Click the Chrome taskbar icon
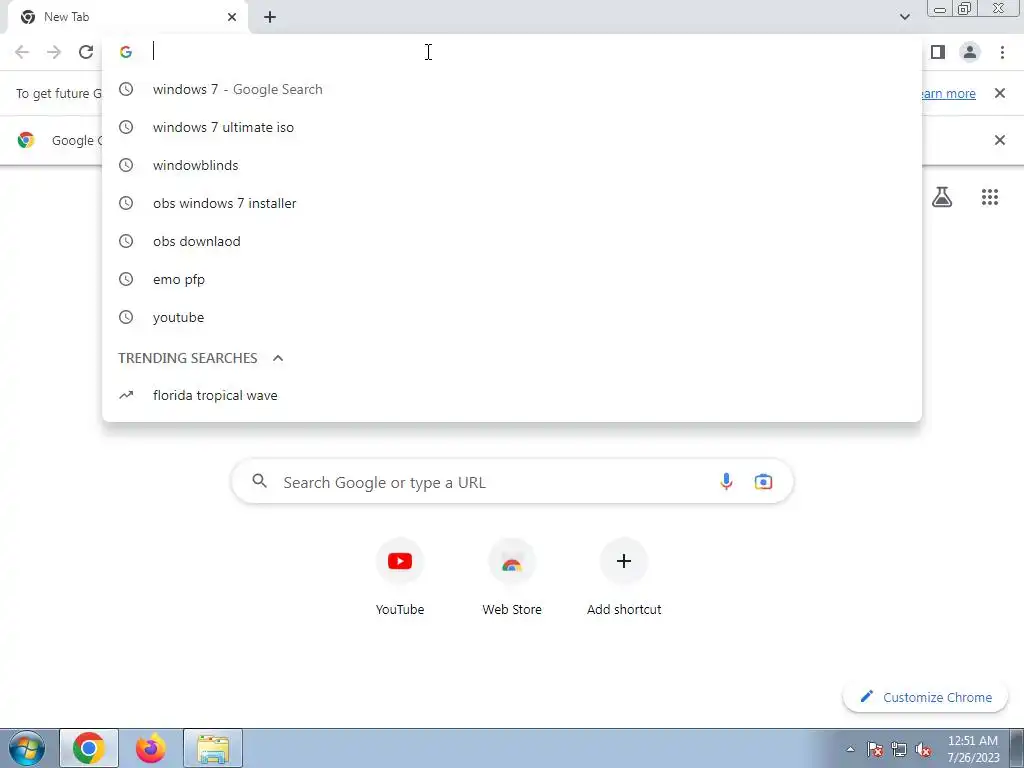This screenshot has width=1024, height=768. [x=89, y=748]
